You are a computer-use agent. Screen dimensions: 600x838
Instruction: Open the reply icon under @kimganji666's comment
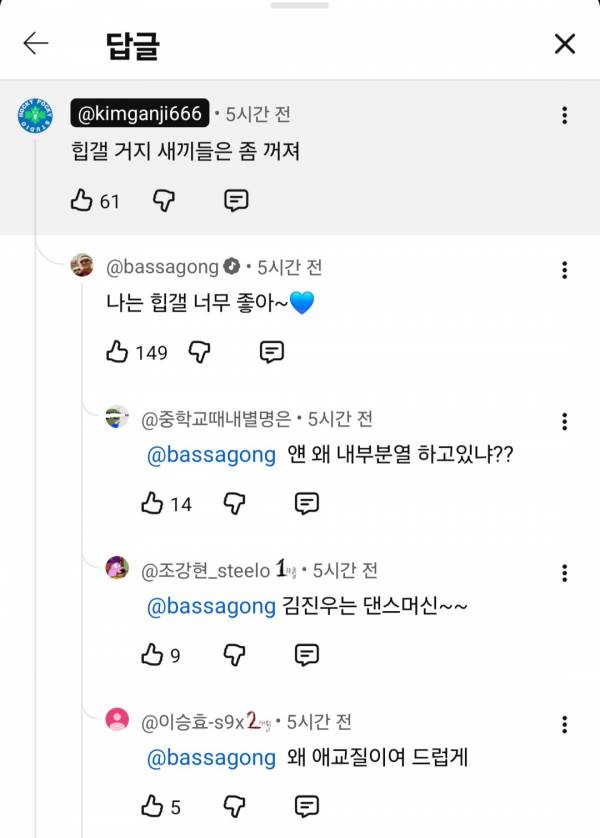click(x=234, y=200)
